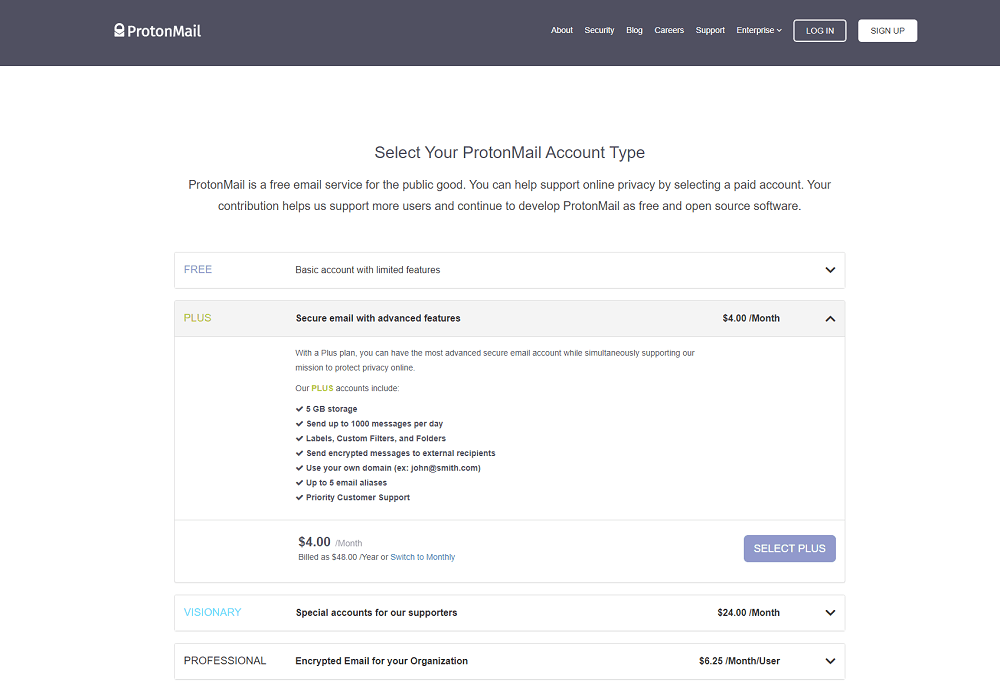Click the checkmark next to "Priority Customer Support"

point(299,497)
